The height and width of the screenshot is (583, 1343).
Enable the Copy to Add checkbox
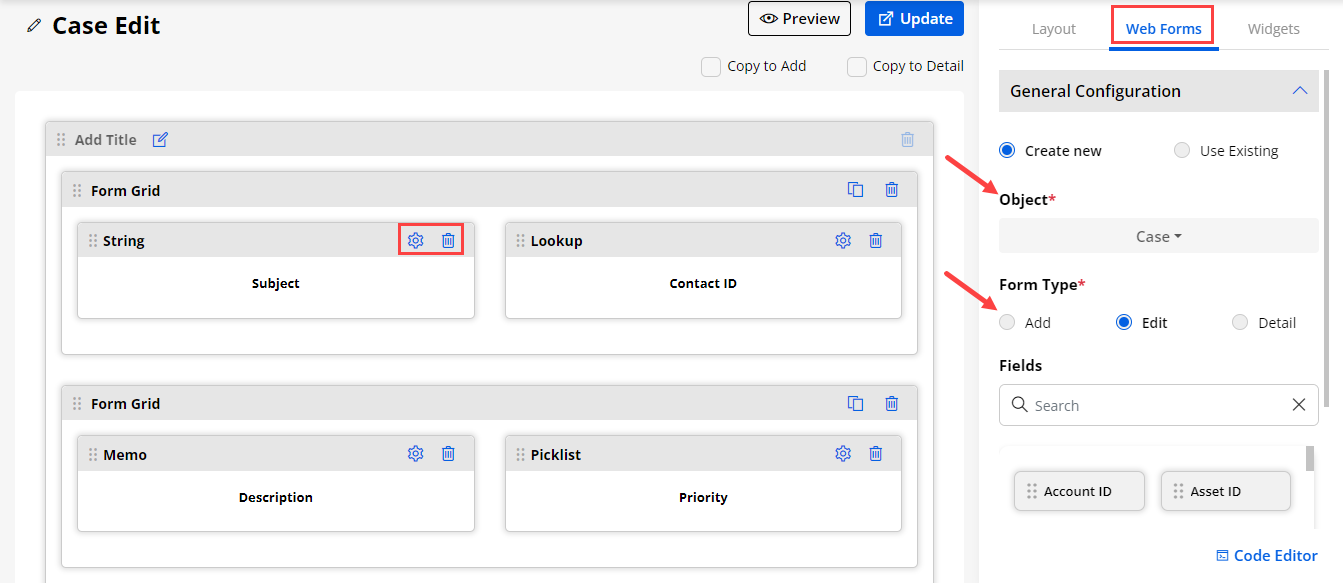coord(711,67)
